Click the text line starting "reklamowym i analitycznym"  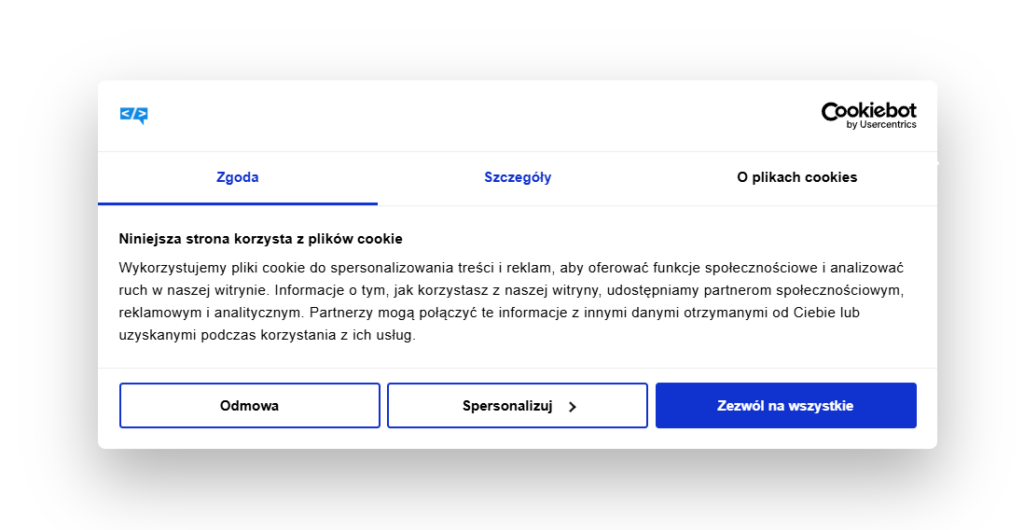click(488, 313)
